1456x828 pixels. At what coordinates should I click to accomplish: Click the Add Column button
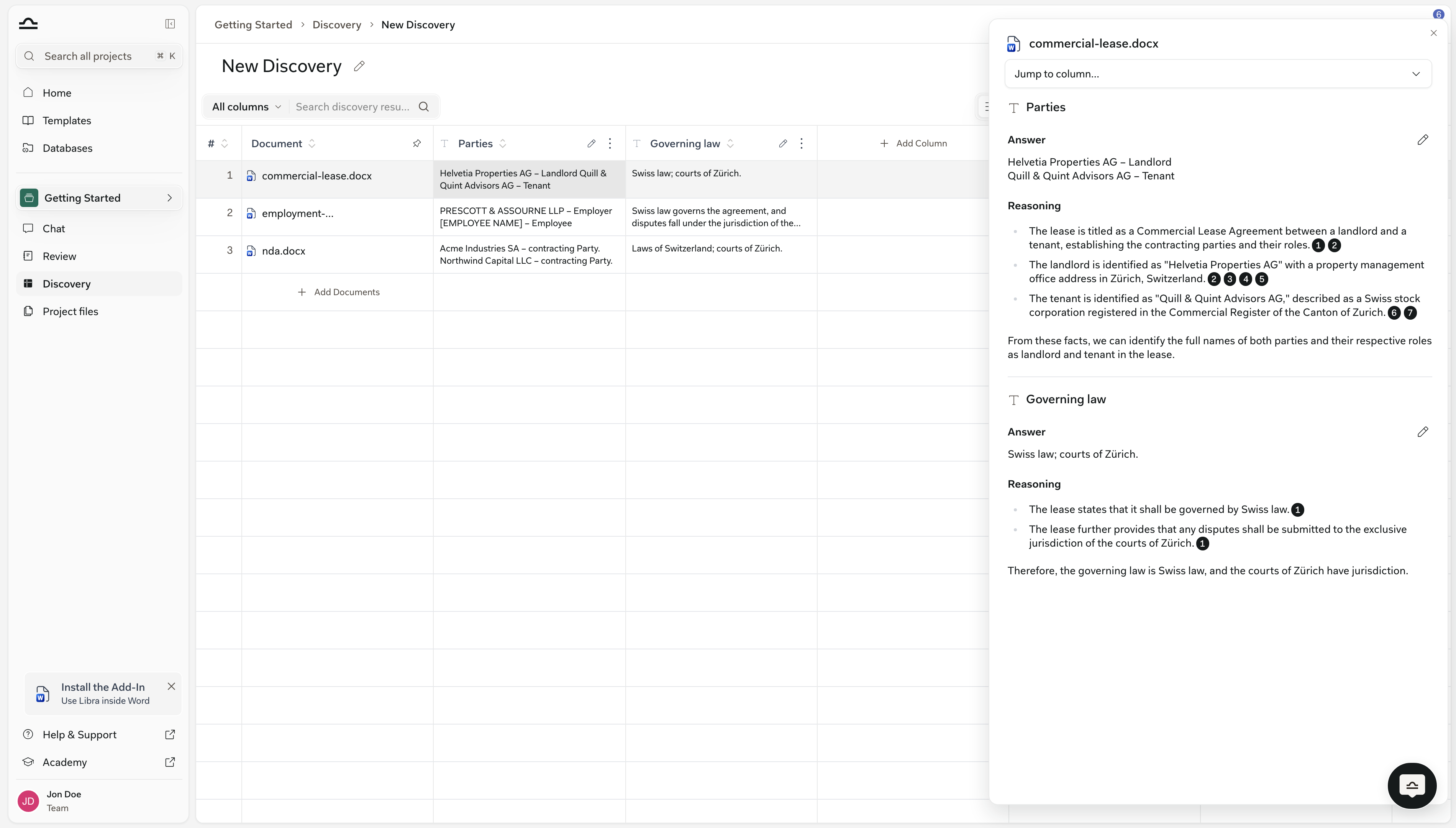point(913,143)
